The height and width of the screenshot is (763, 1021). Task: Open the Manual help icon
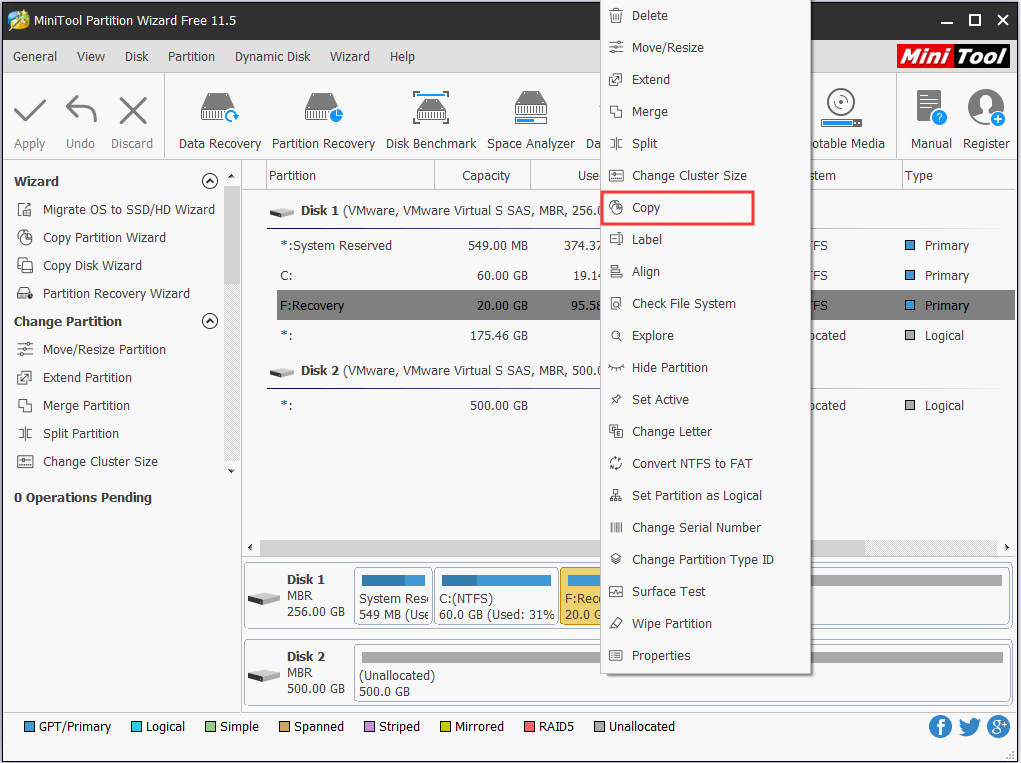(930, 107)
